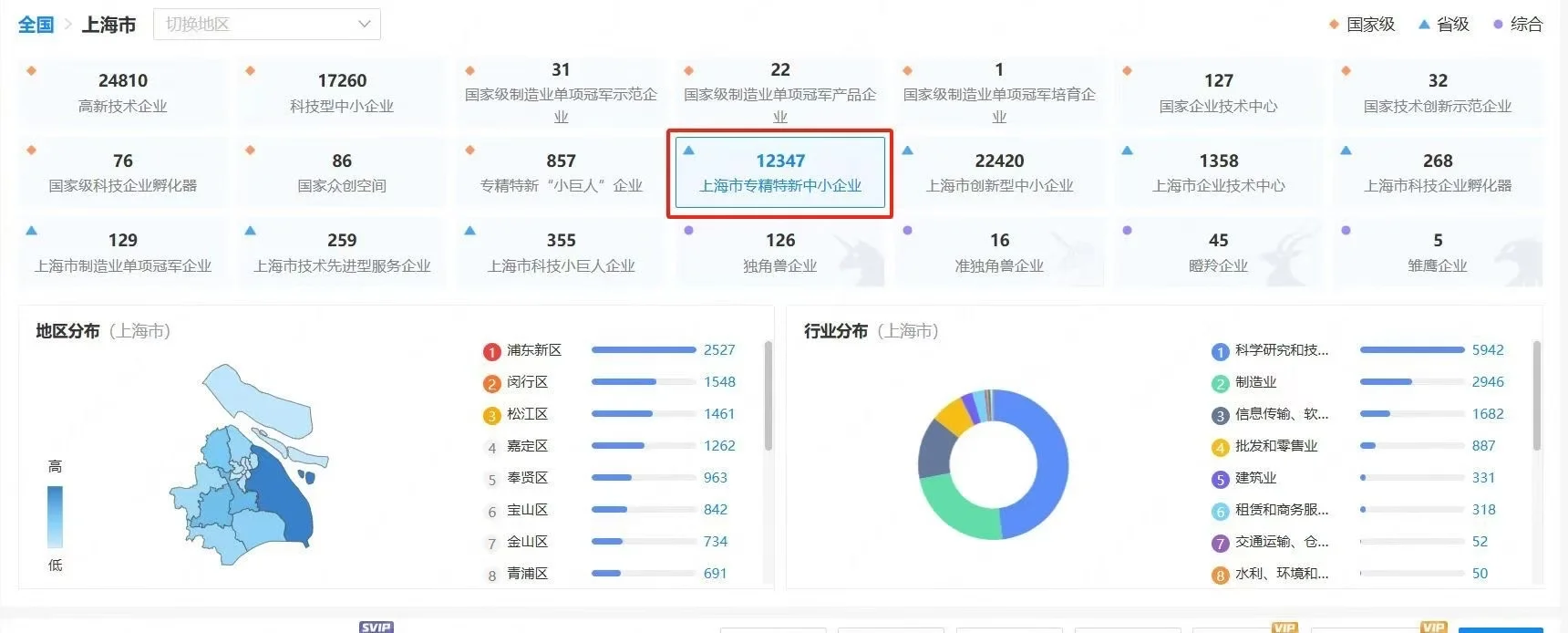Viewport: 1568px width, 633px height.
Task: Select 国家级制造业单项冠军示范企业 card
Action: coord(562,92)
